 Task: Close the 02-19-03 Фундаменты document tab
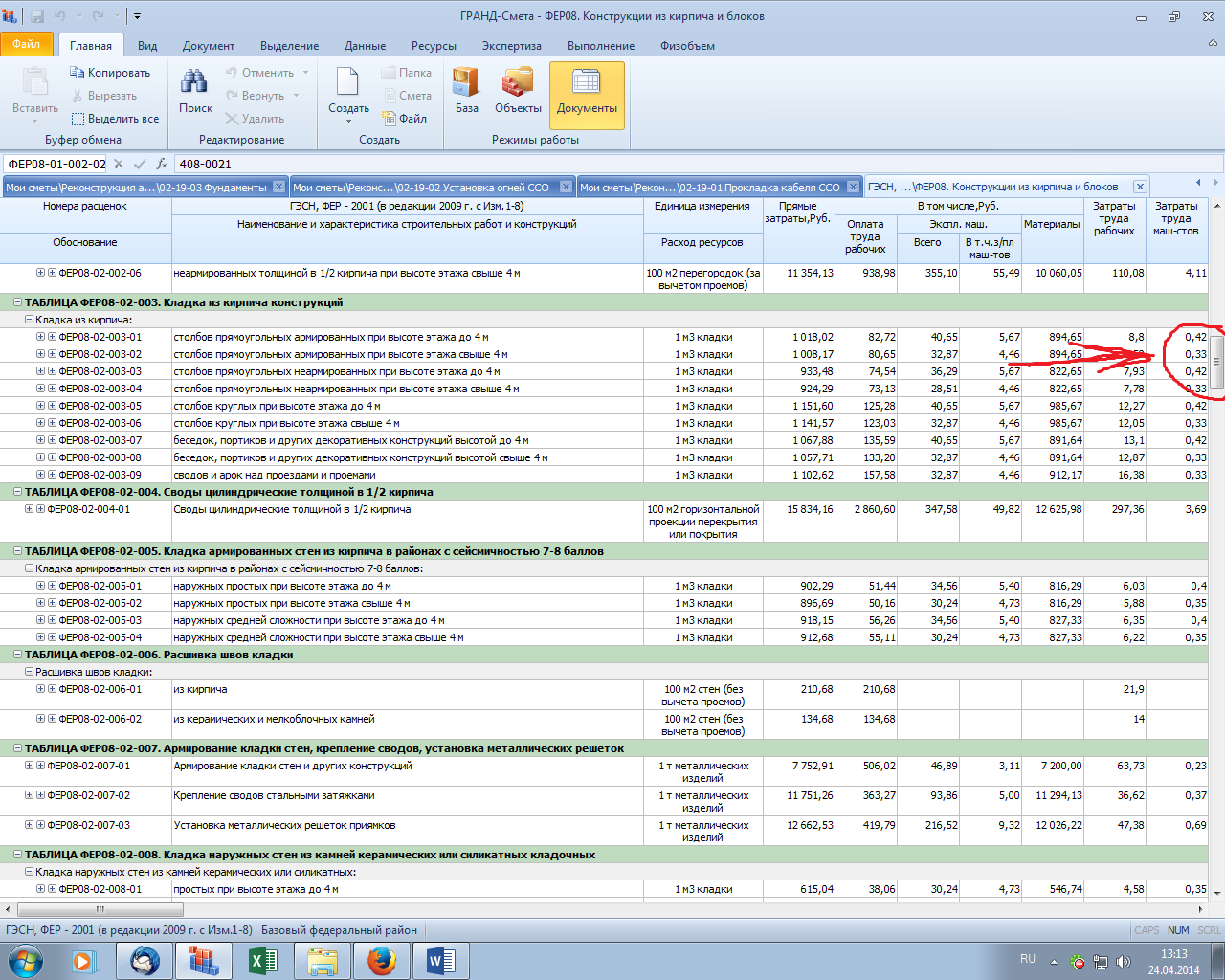278,187
